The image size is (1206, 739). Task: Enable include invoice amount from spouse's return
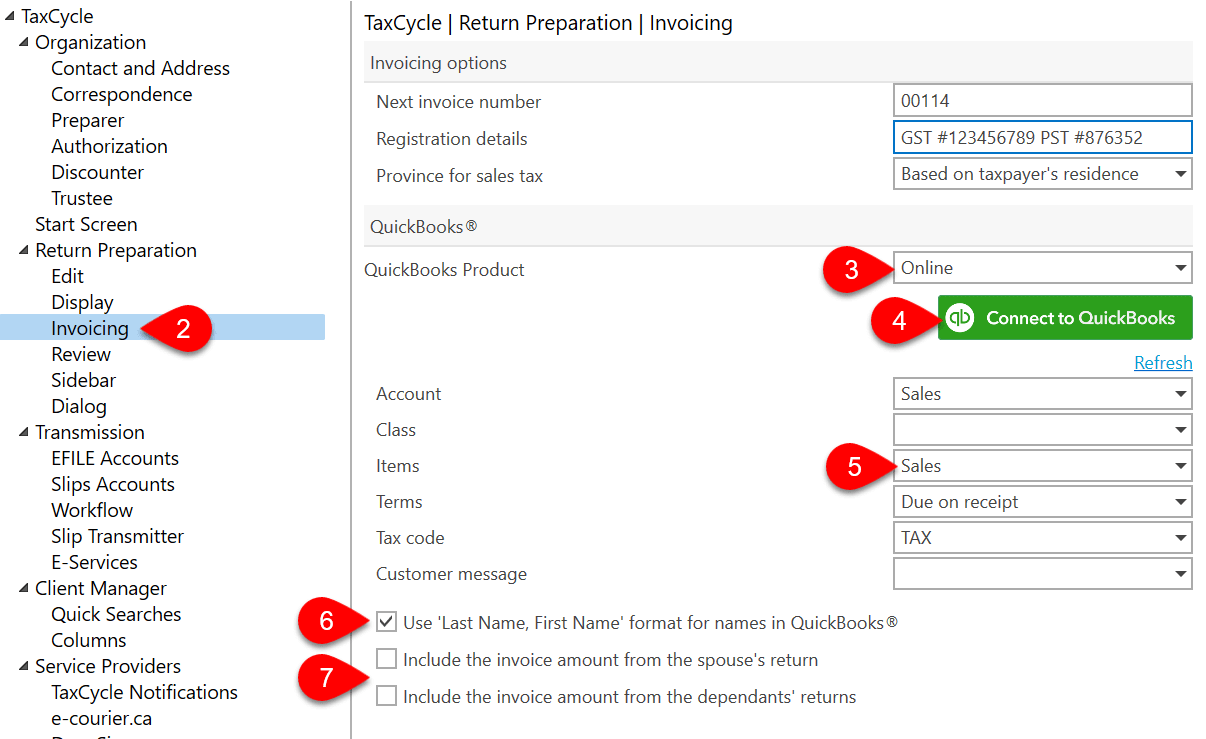pos(386,659)
